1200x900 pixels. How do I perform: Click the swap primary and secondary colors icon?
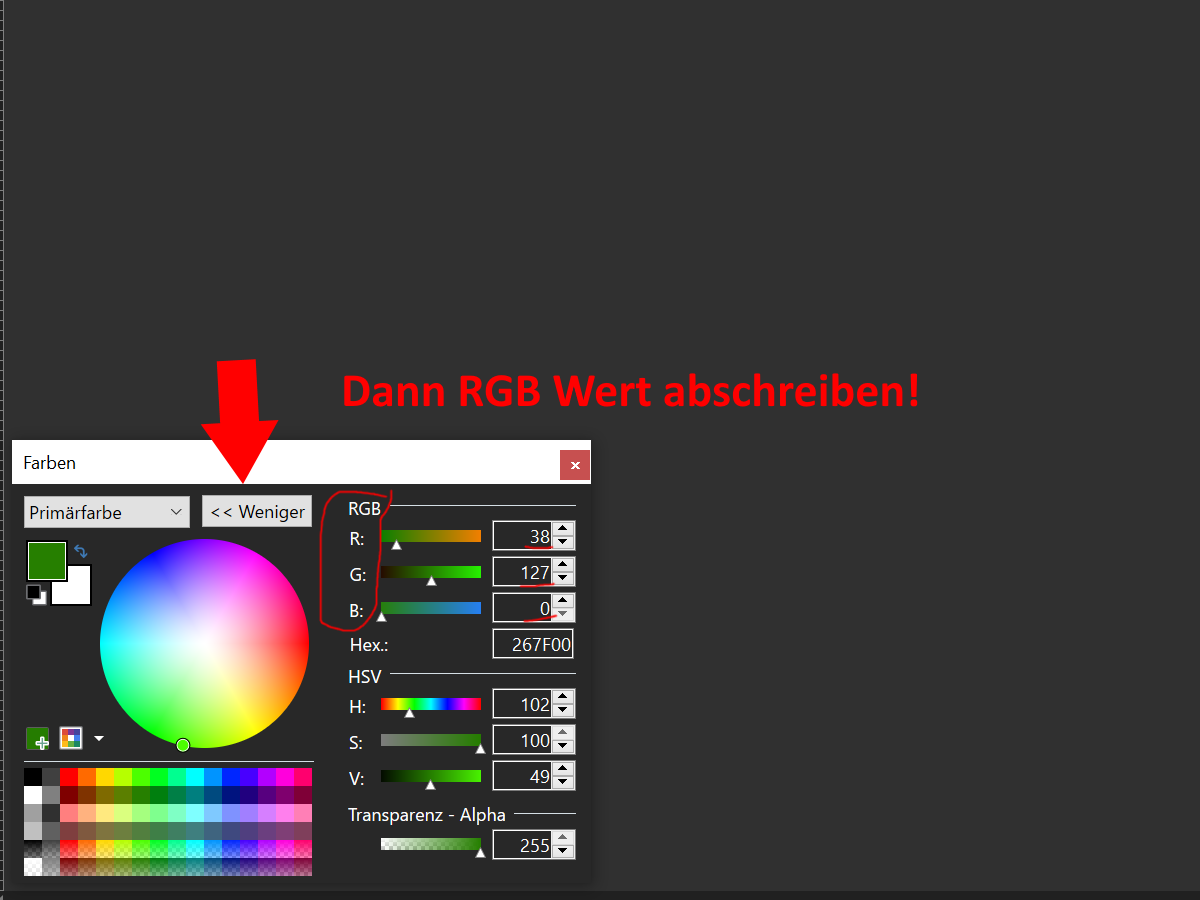coord(81,551)
